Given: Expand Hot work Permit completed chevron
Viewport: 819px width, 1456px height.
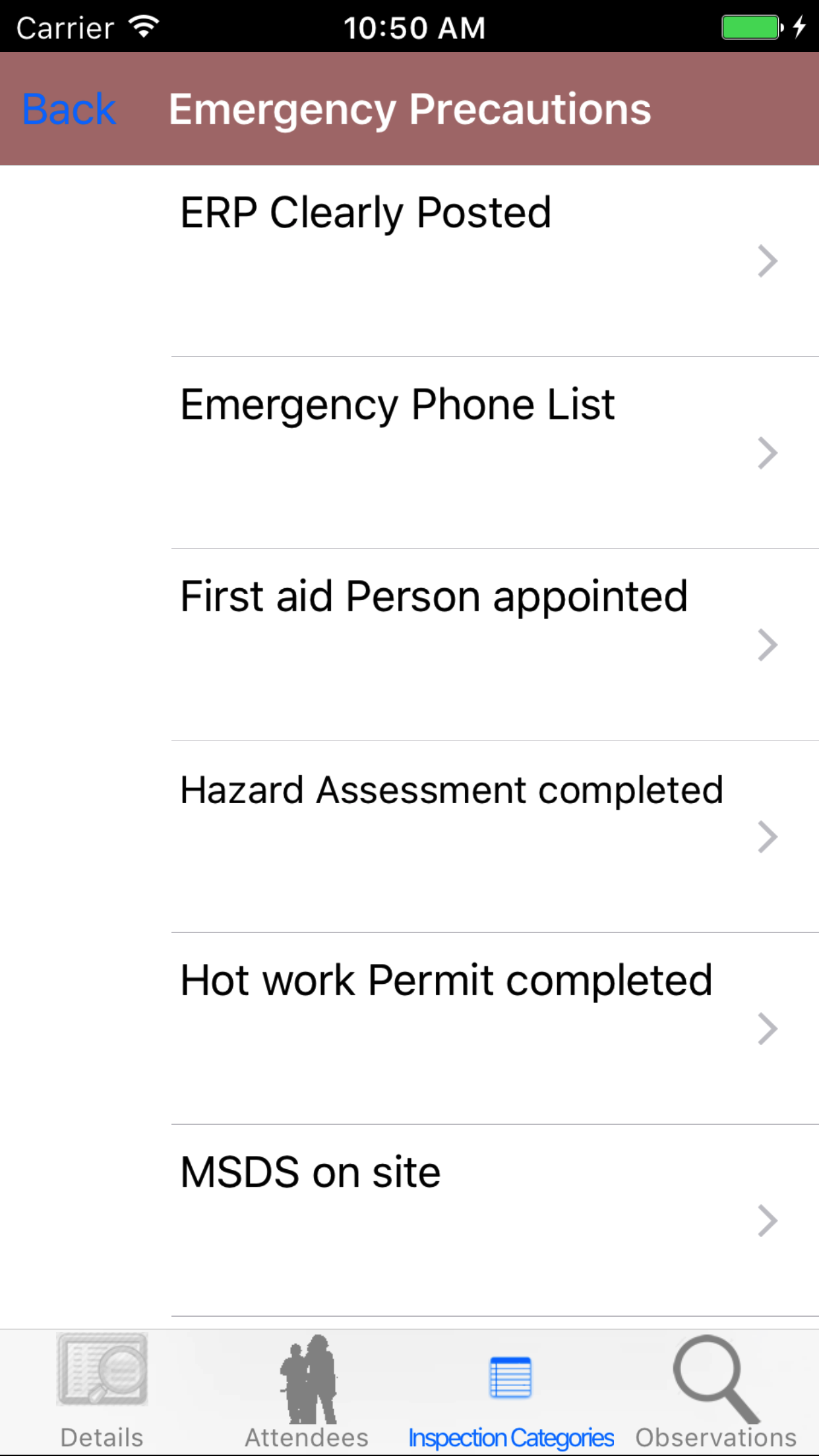Looking at the screenshot, I should pos(768,1029).
